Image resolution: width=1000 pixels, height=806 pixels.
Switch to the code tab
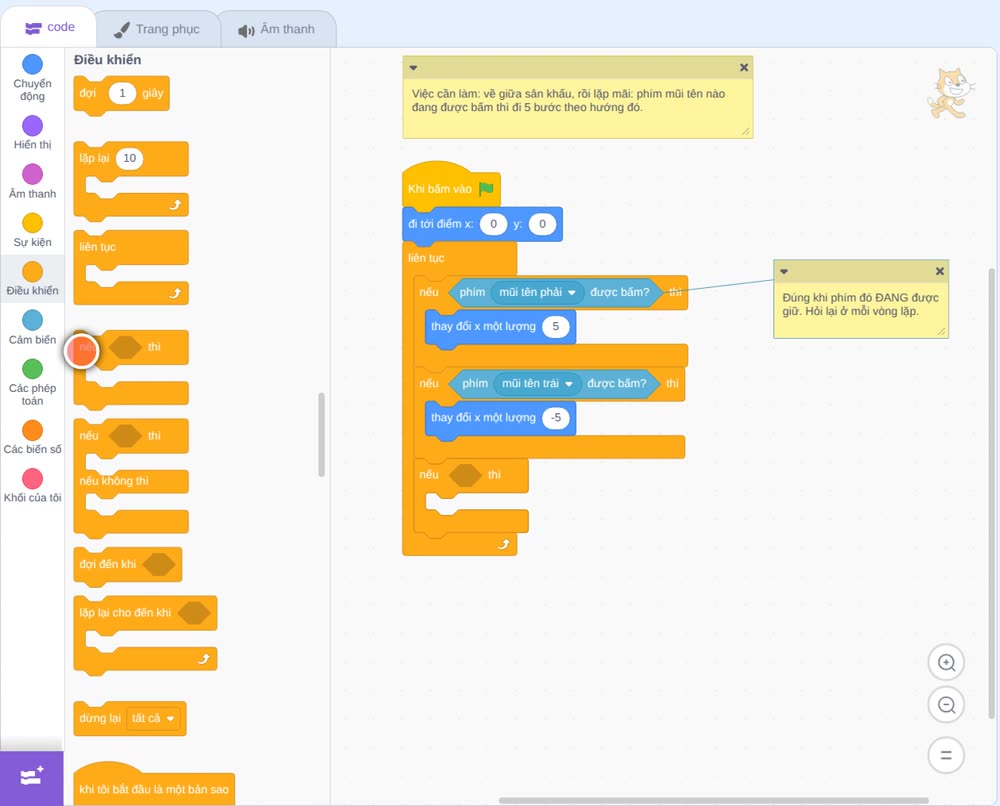49,28
